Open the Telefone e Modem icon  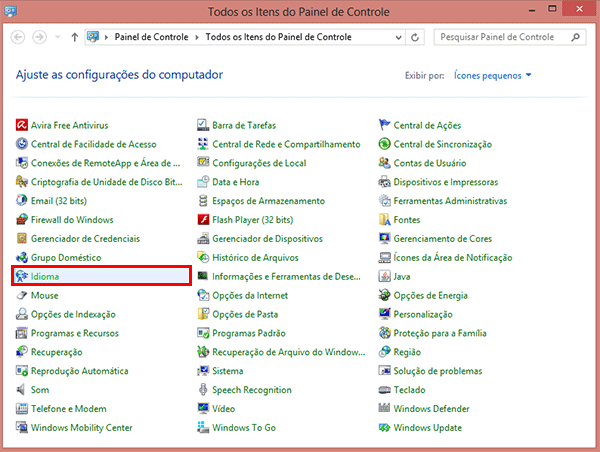(x=22, y=408)
